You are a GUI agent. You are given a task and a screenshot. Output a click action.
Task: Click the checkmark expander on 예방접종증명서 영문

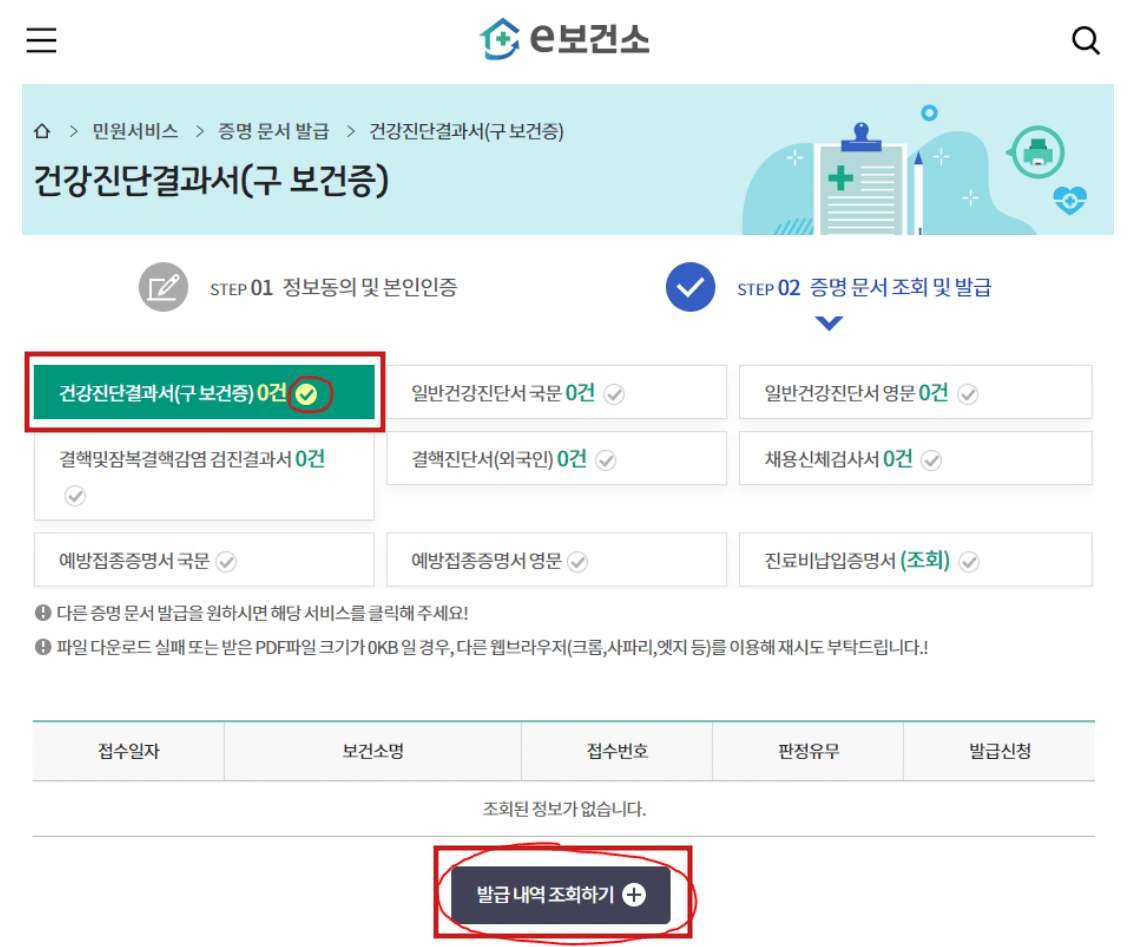(576, 560)
